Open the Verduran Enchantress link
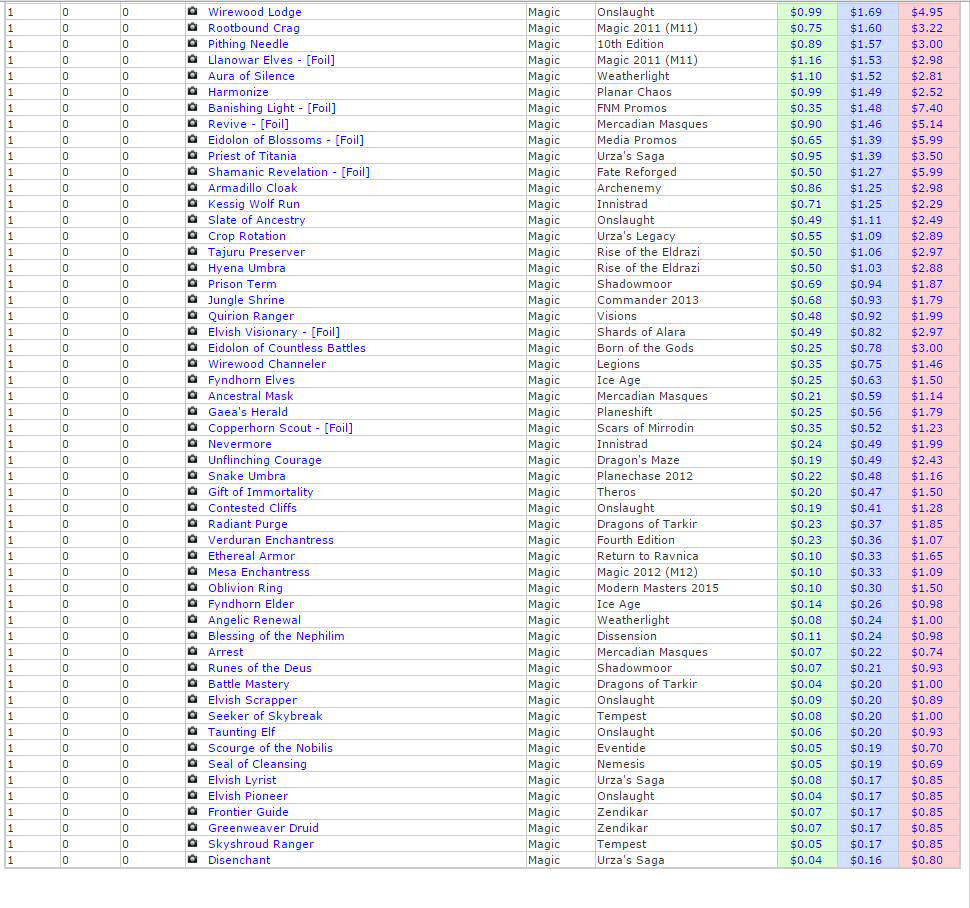 pyautogui.click(x=270, y=540)
